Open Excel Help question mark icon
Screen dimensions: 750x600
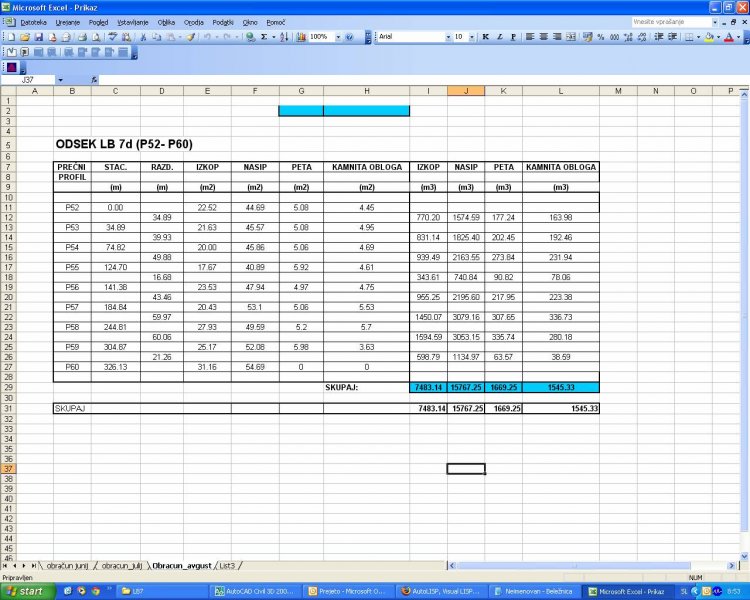(x=350, y=37)
